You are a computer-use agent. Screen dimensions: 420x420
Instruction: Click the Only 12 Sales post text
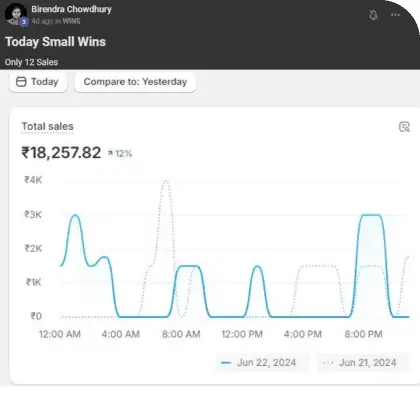pos(31,62)
